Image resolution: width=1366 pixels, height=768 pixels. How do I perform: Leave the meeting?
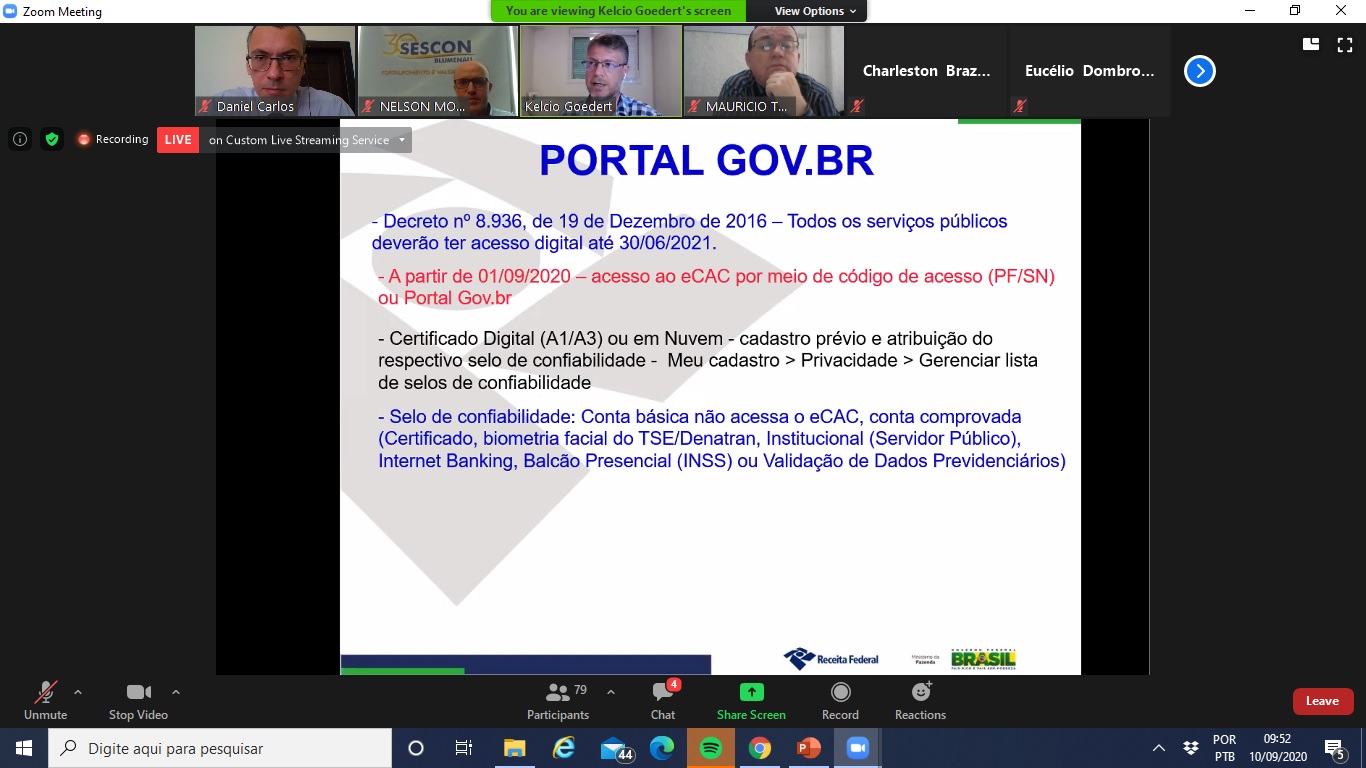click(x=1322, y=701)
